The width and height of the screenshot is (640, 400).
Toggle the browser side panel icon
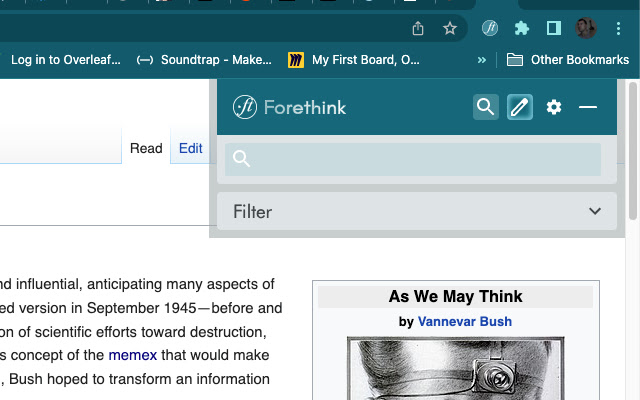pos(554,28)
